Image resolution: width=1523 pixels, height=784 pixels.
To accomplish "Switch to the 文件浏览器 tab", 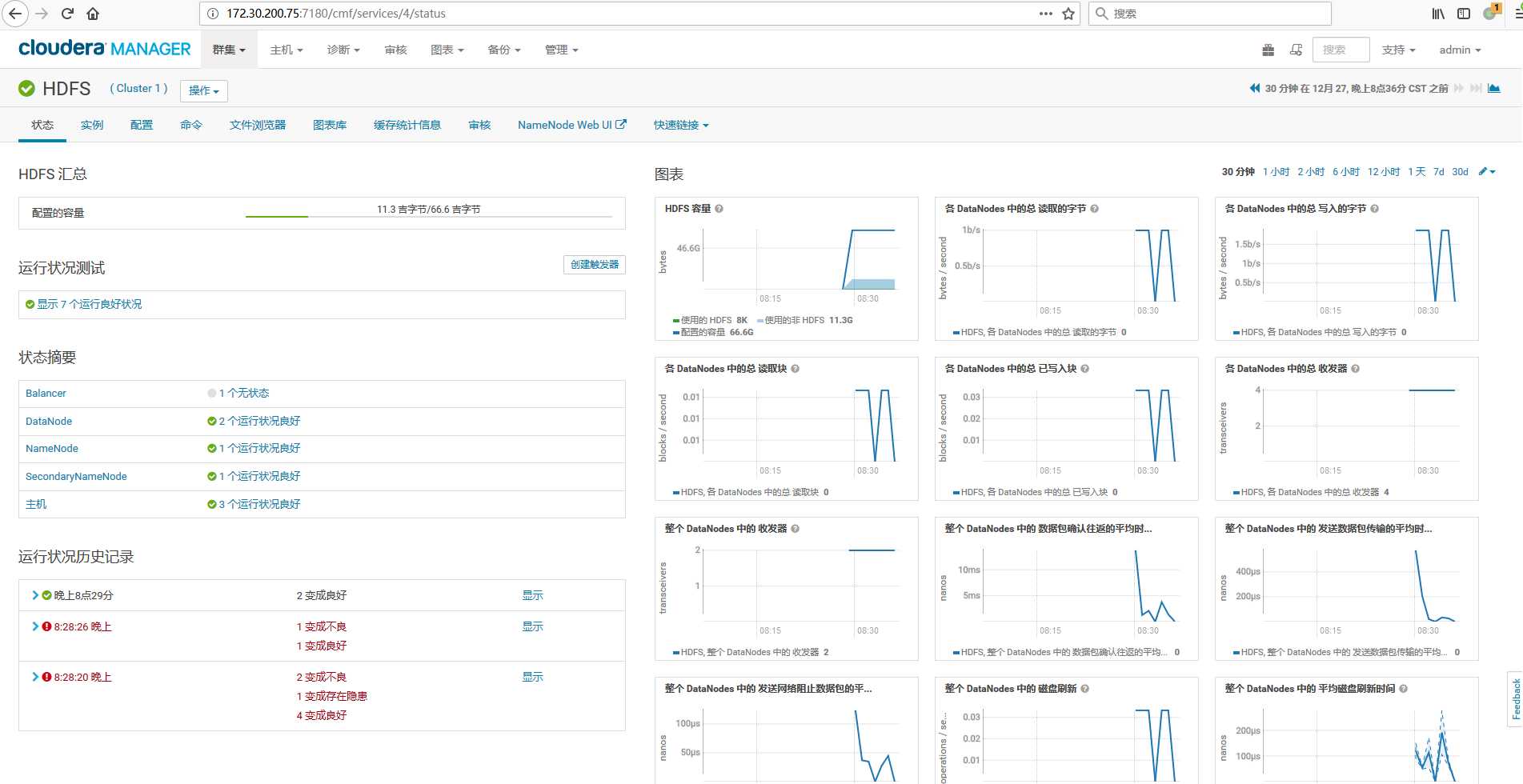I will (x=258, y=125).
